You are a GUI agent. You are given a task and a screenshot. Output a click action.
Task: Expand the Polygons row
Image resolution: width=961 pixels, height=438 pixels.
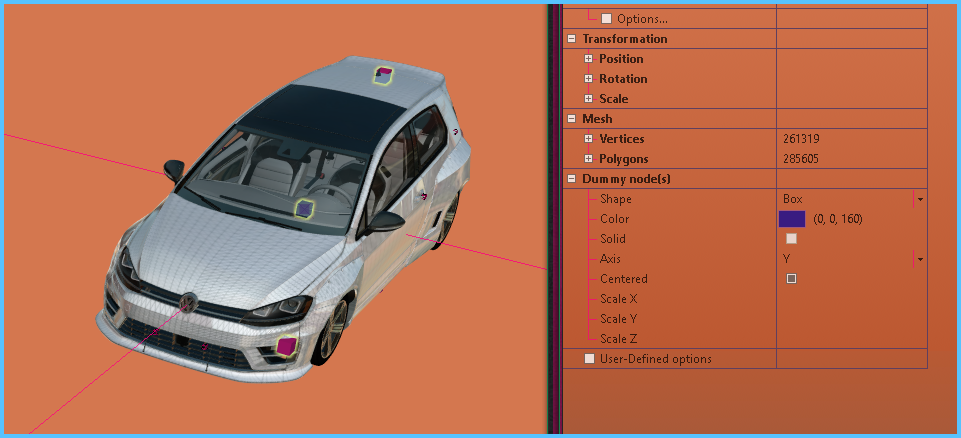(589, 159)
